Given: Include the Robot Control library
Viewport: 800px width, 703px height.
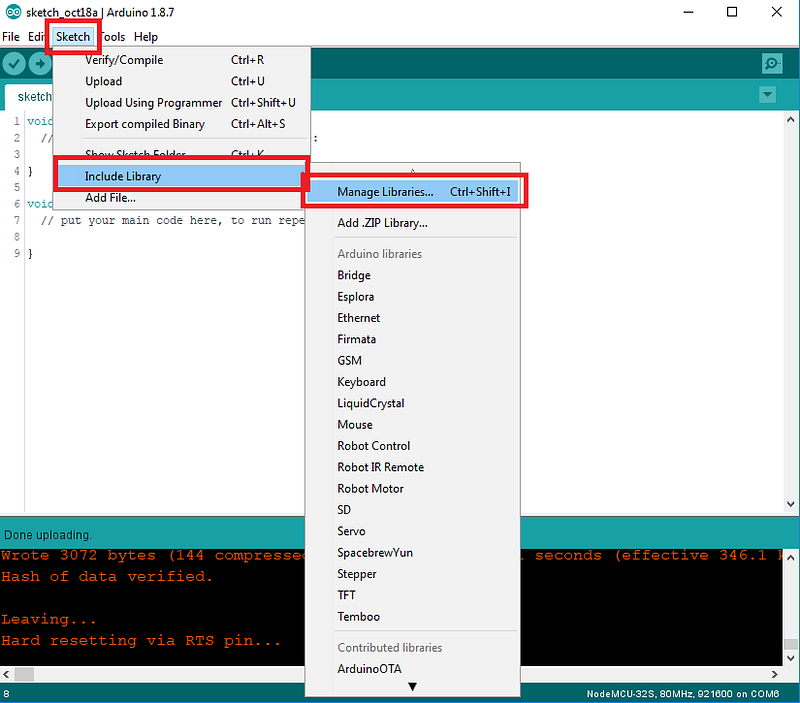Looking at the screenshot, I should point(412,446).
